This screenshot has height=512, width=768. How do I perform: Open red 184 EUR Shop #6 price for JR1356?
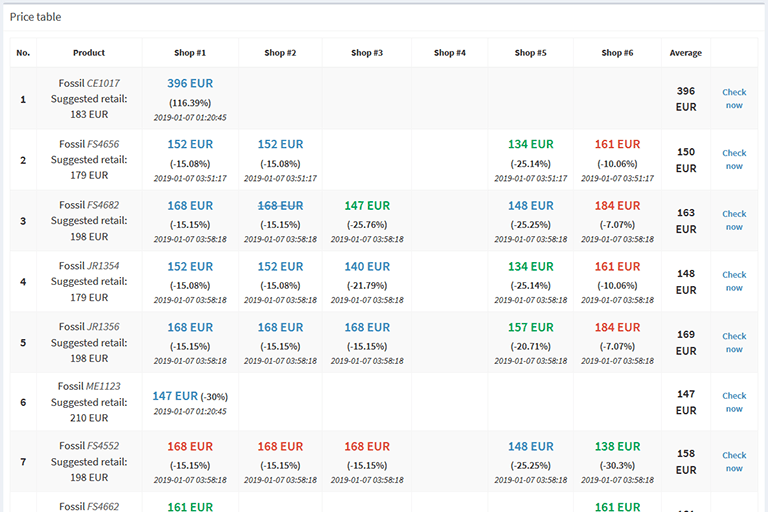coord(617,327)
